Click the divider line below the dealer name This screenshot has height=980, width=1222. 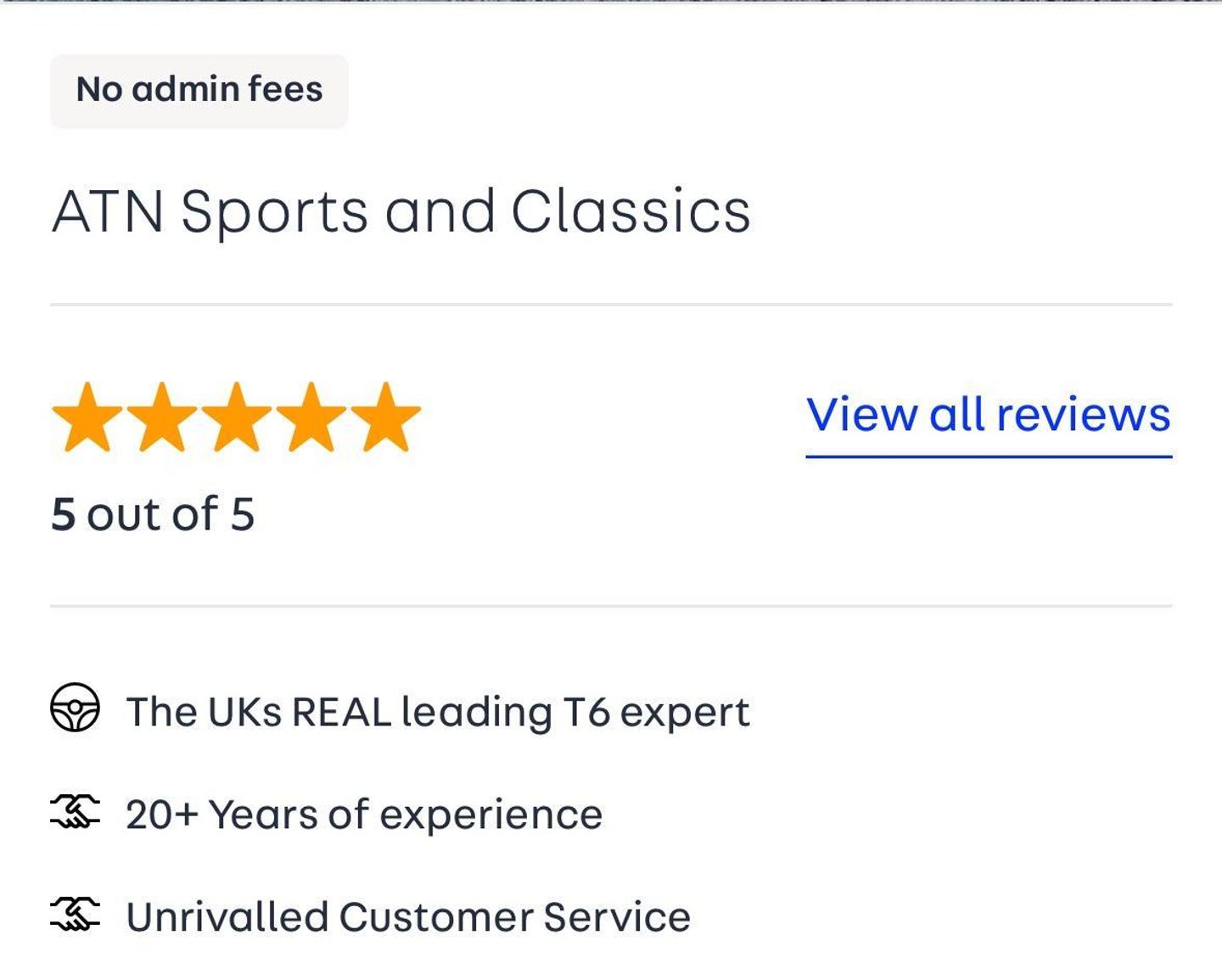[x=611, y=304]
